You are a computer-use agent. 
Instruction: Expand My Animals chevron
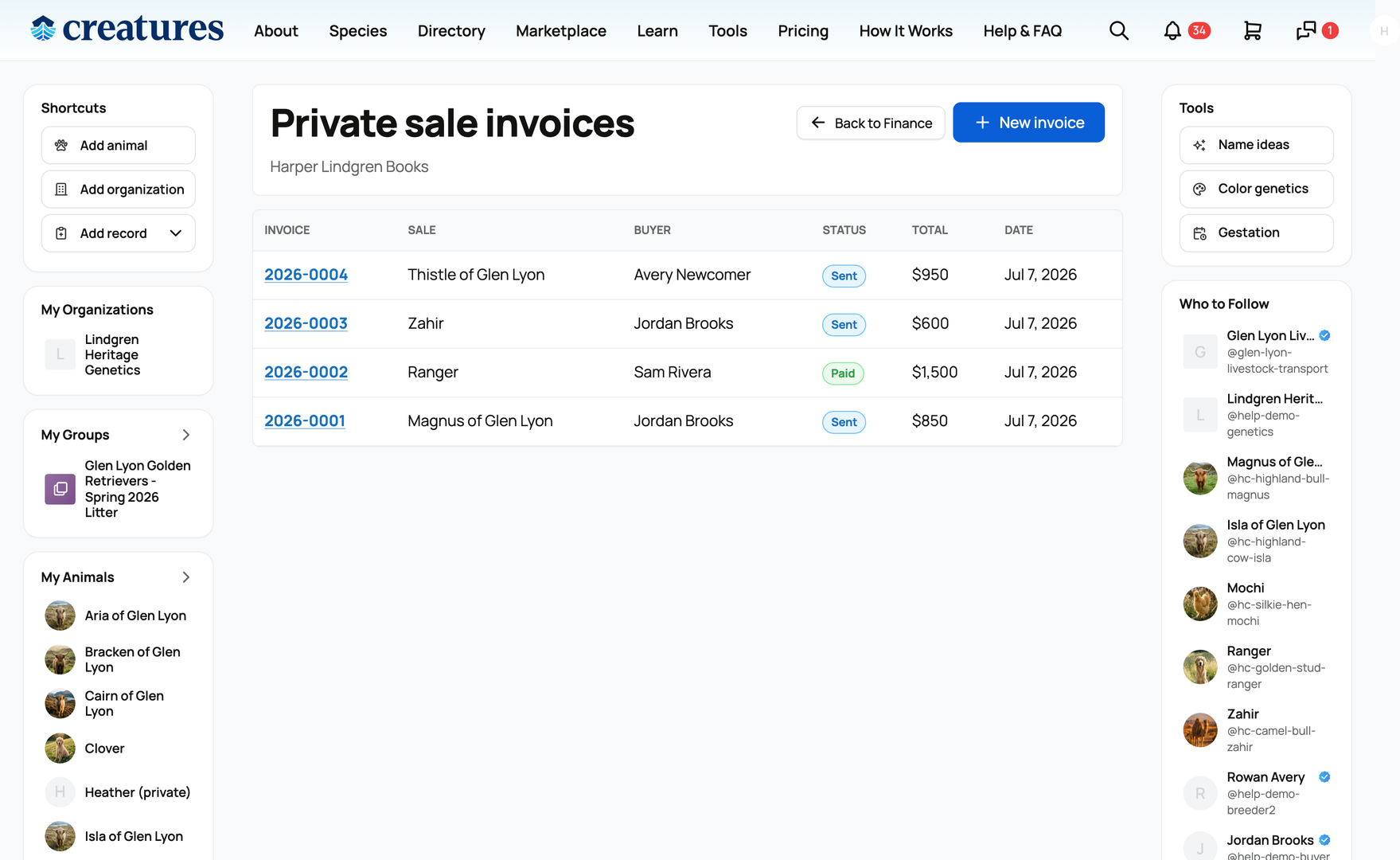click(186, 577)
